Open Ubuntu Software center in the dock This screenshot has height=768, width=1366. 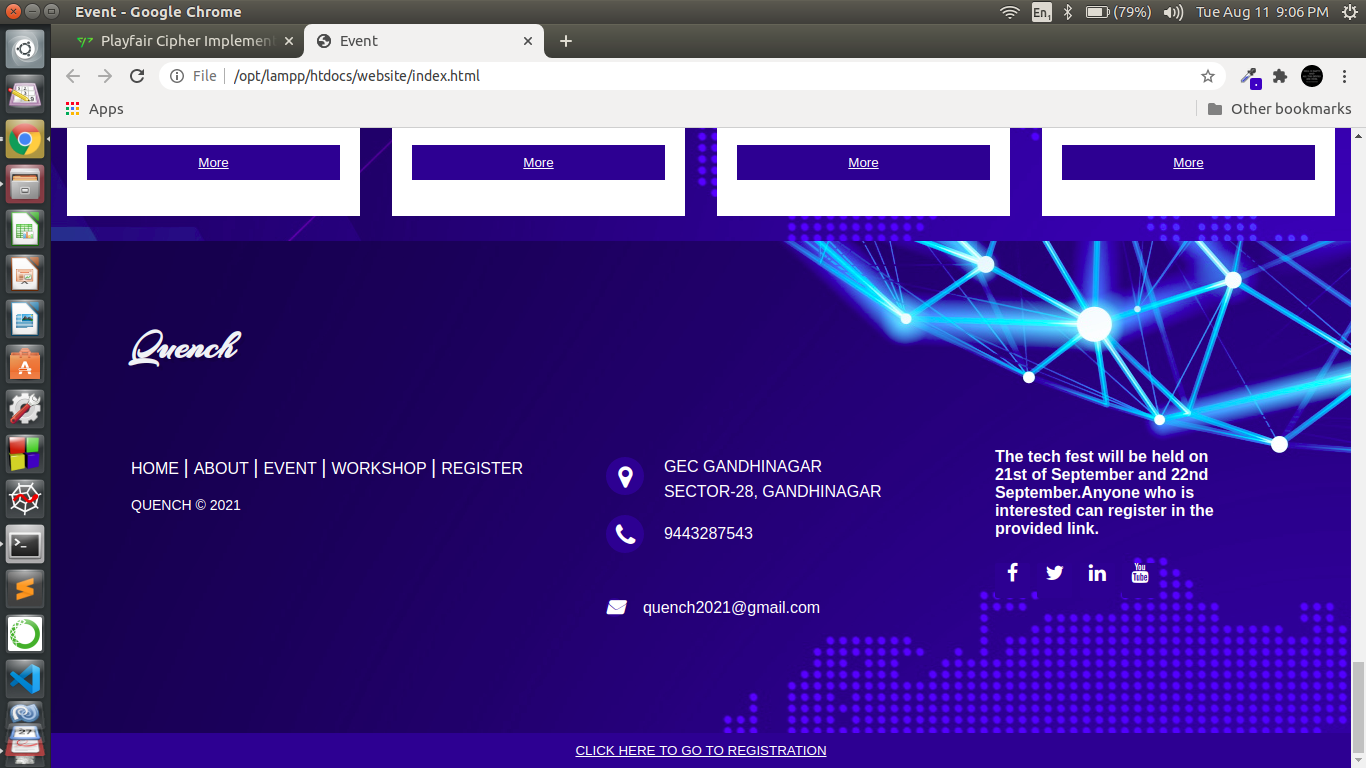25,364
